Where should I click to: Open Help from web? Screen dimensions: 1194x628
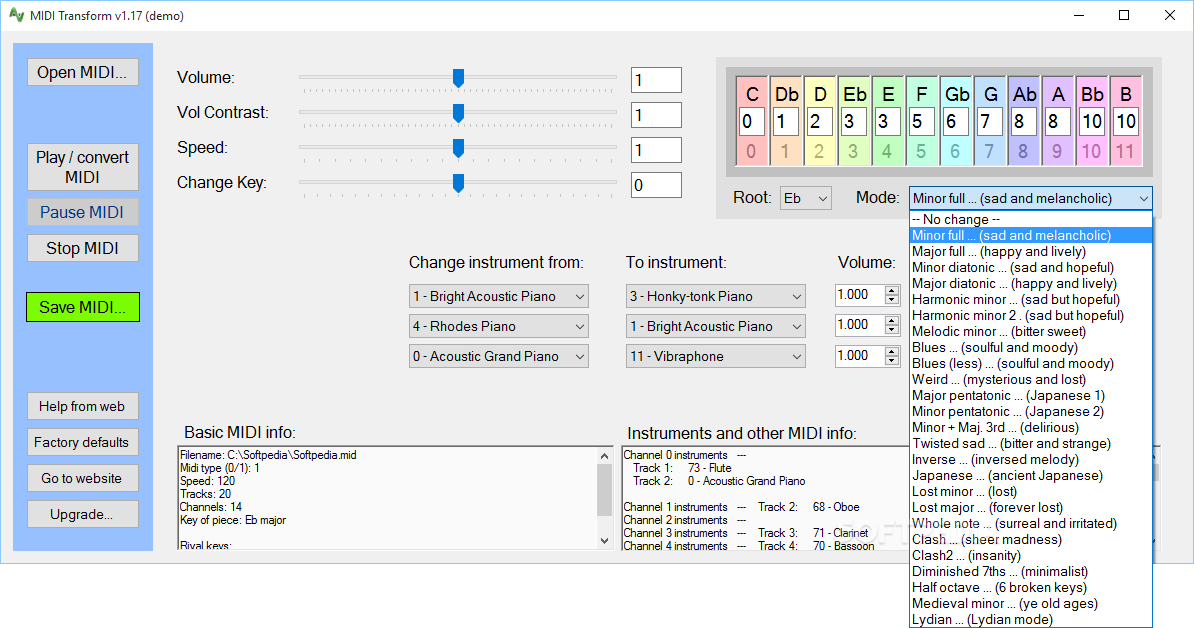point(82,406)
